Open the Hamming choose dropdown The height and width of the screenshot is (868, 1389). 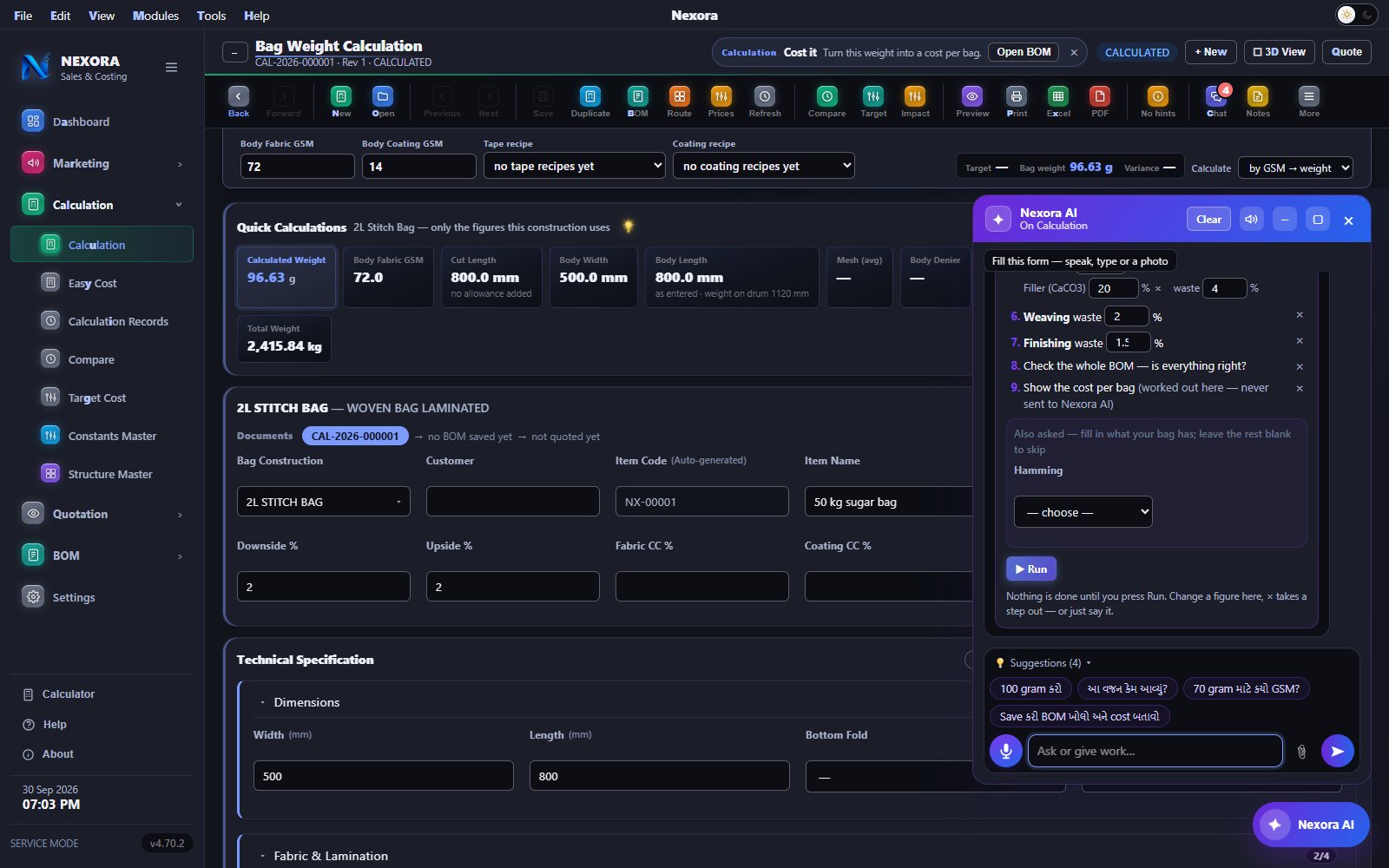[x=1083, y=512]
